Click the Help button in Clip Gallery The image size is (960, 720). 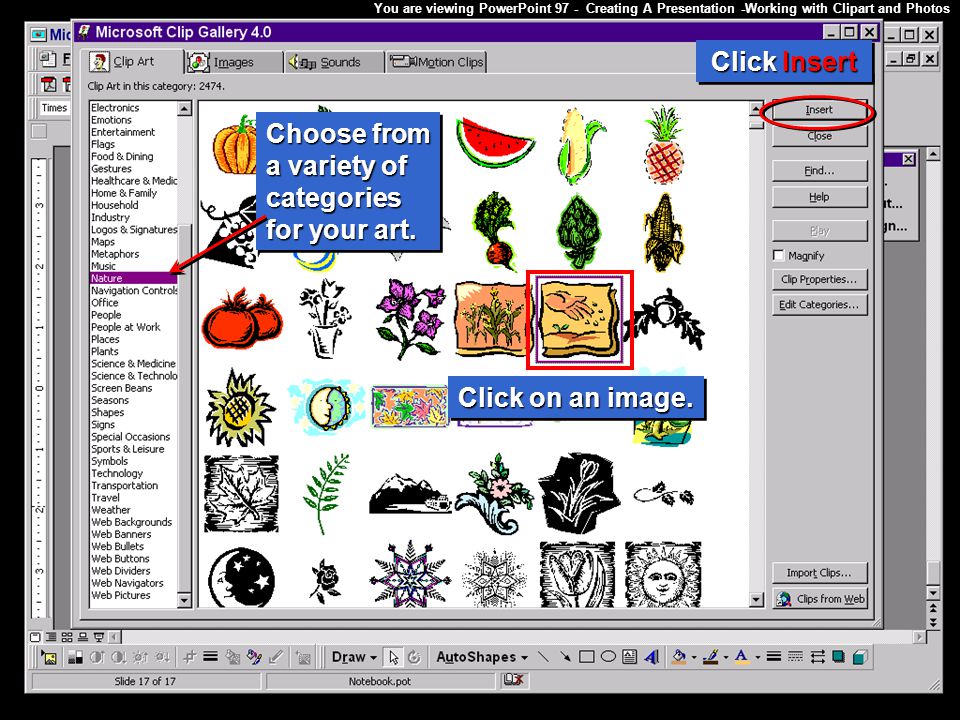[x=819, y=197]
